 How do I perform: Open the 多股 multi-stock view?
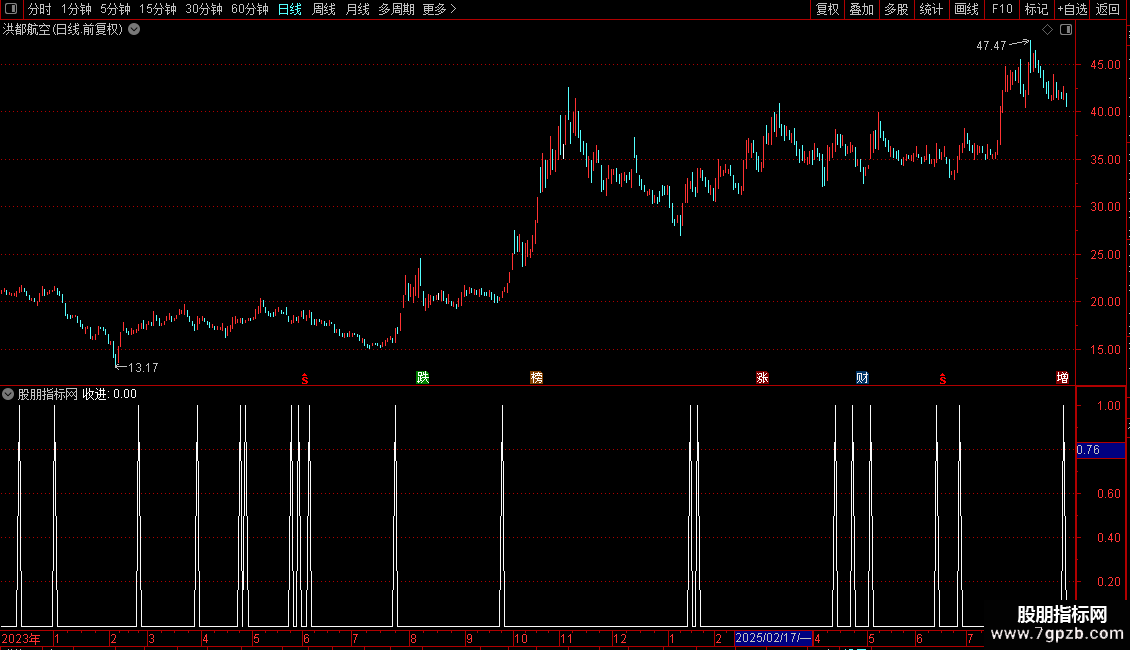click(x=896, y=9)
